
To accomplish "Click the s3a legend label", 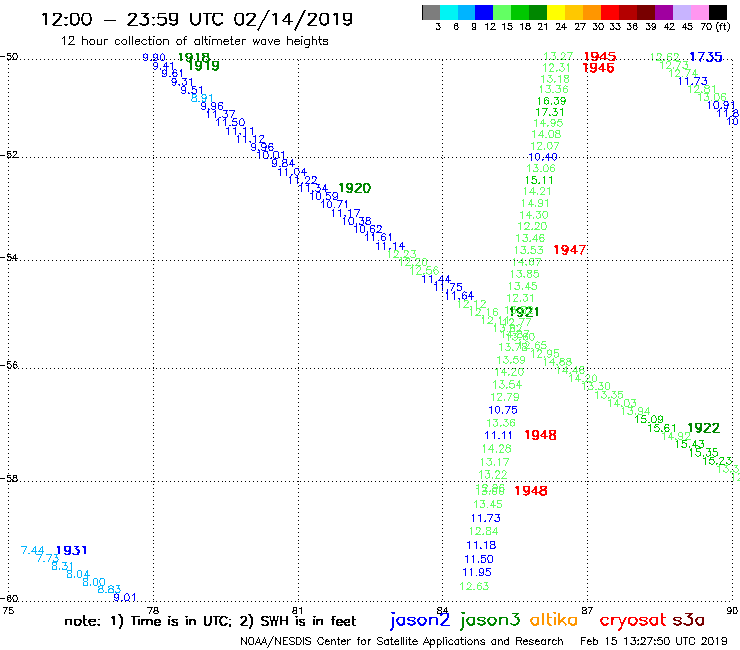I will (x=689, y=620).
